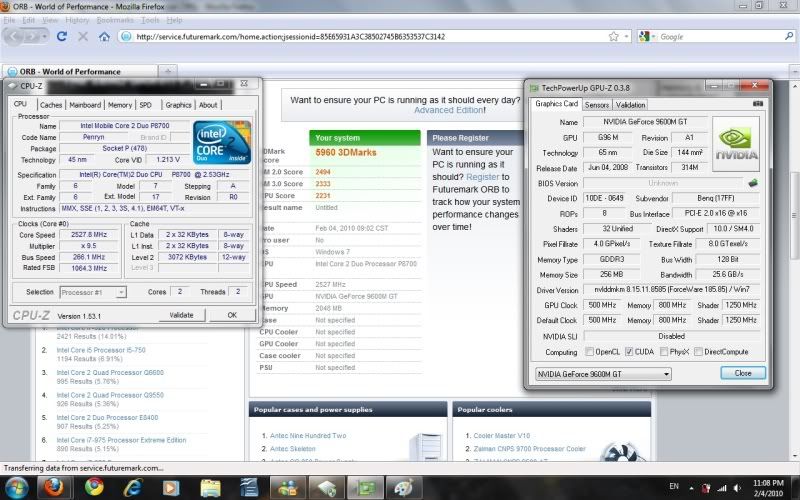Click the EN language indicator in tray
This screenshot has width=800, height=500.
click(674, 486)
